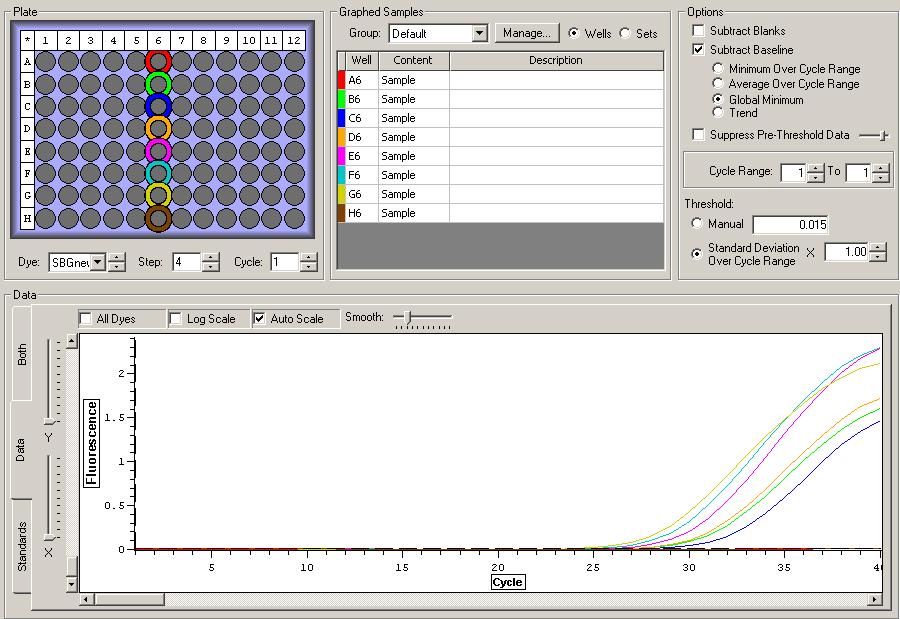The image size is (900, 619).
Task: Click the red-ringed A6 well in the plate
Action: pyautogui.click(x=158, y=61)
